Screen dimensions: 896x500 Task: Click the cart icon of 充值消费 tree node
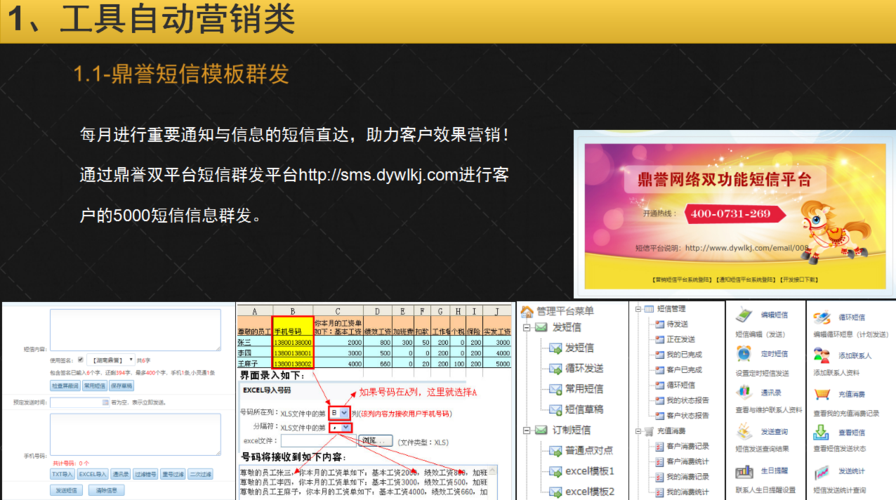649,431
